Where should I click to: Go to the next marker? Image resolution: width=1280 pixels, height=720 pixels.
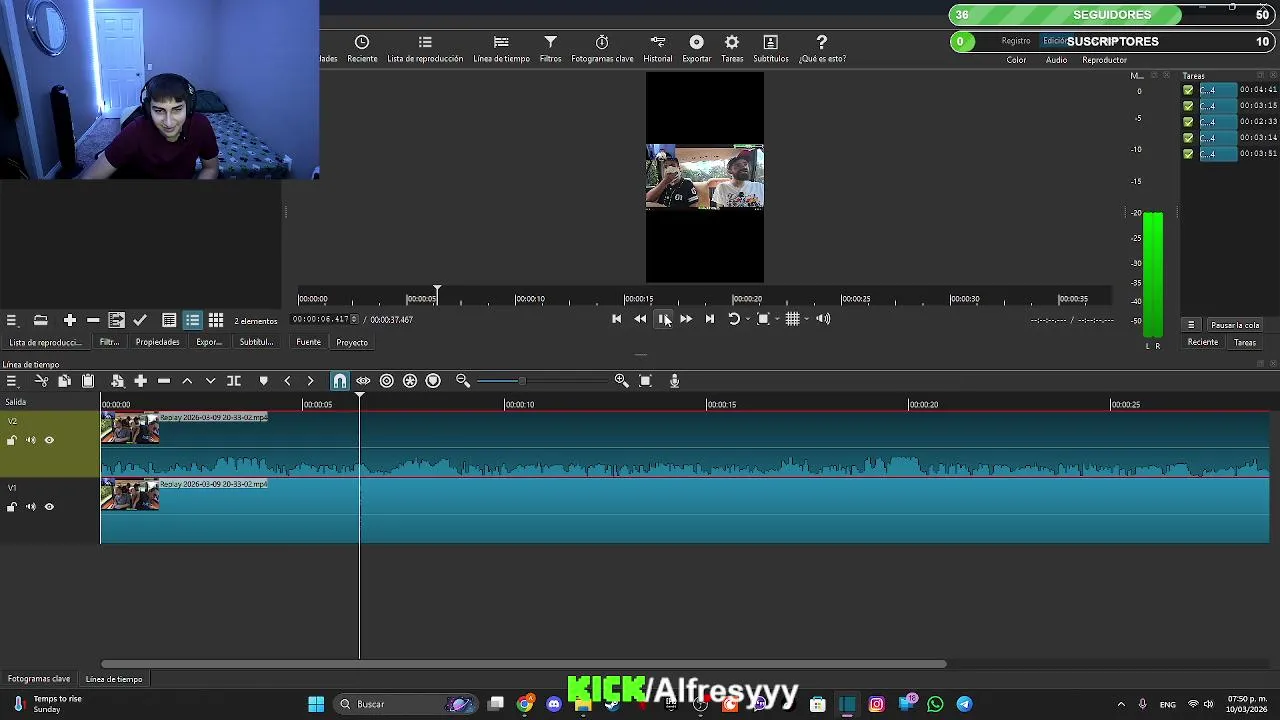pos(310,381)
